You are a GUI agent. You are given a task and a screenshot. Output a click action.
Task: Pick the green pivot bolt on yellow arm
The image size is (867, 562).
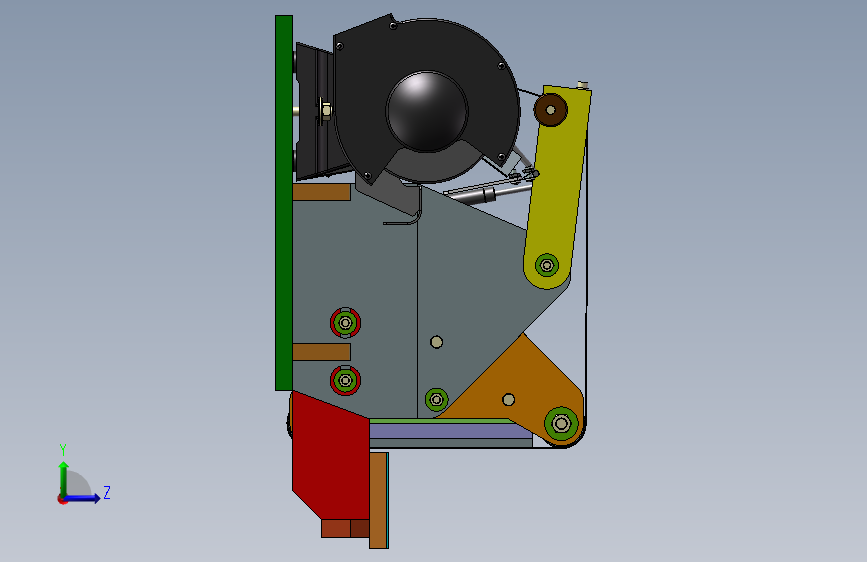[x=547, y=266]
